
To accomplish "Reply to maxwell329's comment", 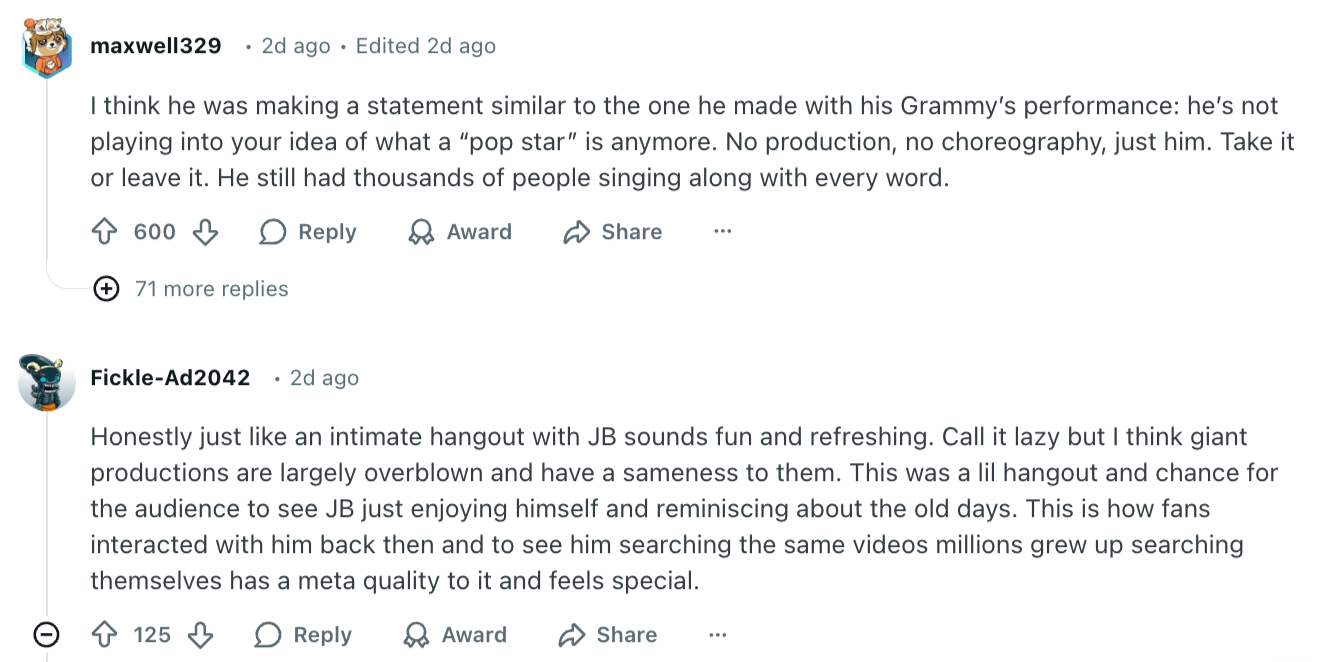I will click(x=308, y=233).
